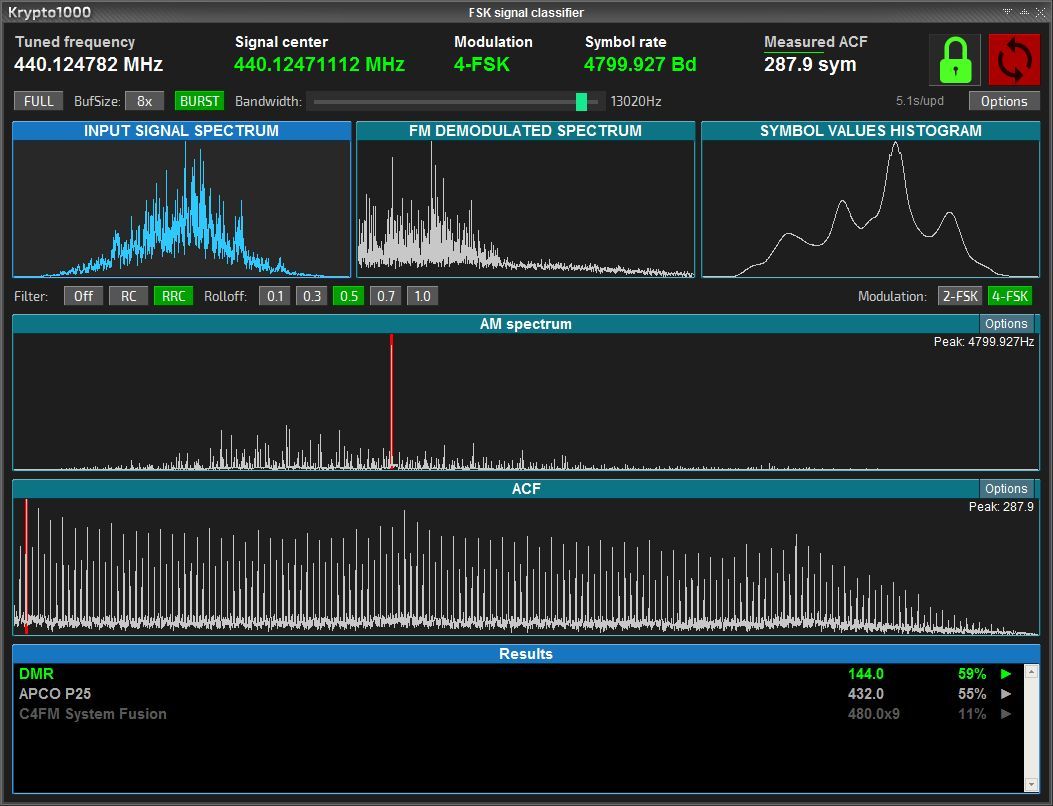This screenshot has width=1053, height=806.
Task: Play the DMR result arrow
Action: pyautogui.click(x=1005, y=674)
